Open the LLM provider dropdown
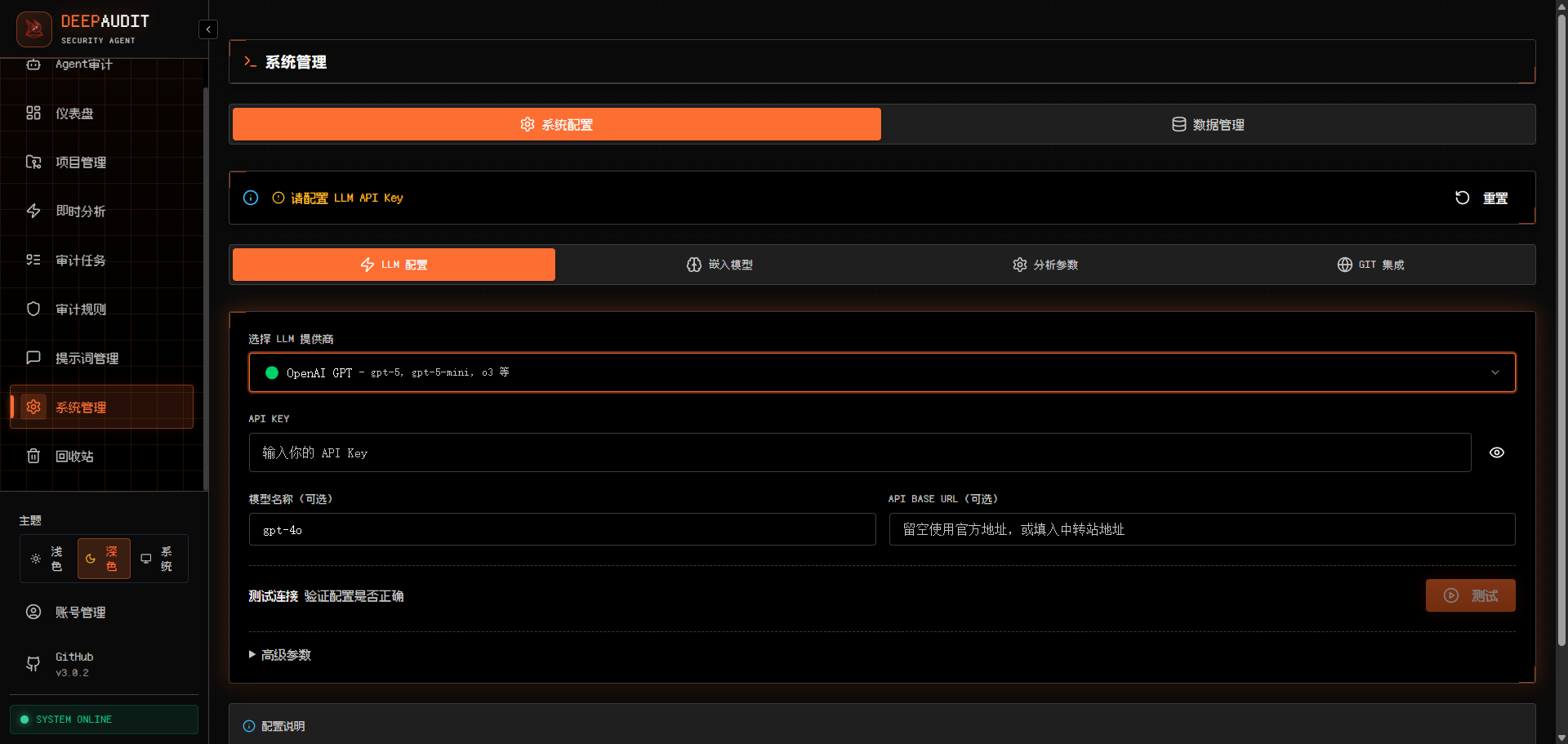Image resolution: width=1568 pixels, height=744 pixels. [882, 372]
